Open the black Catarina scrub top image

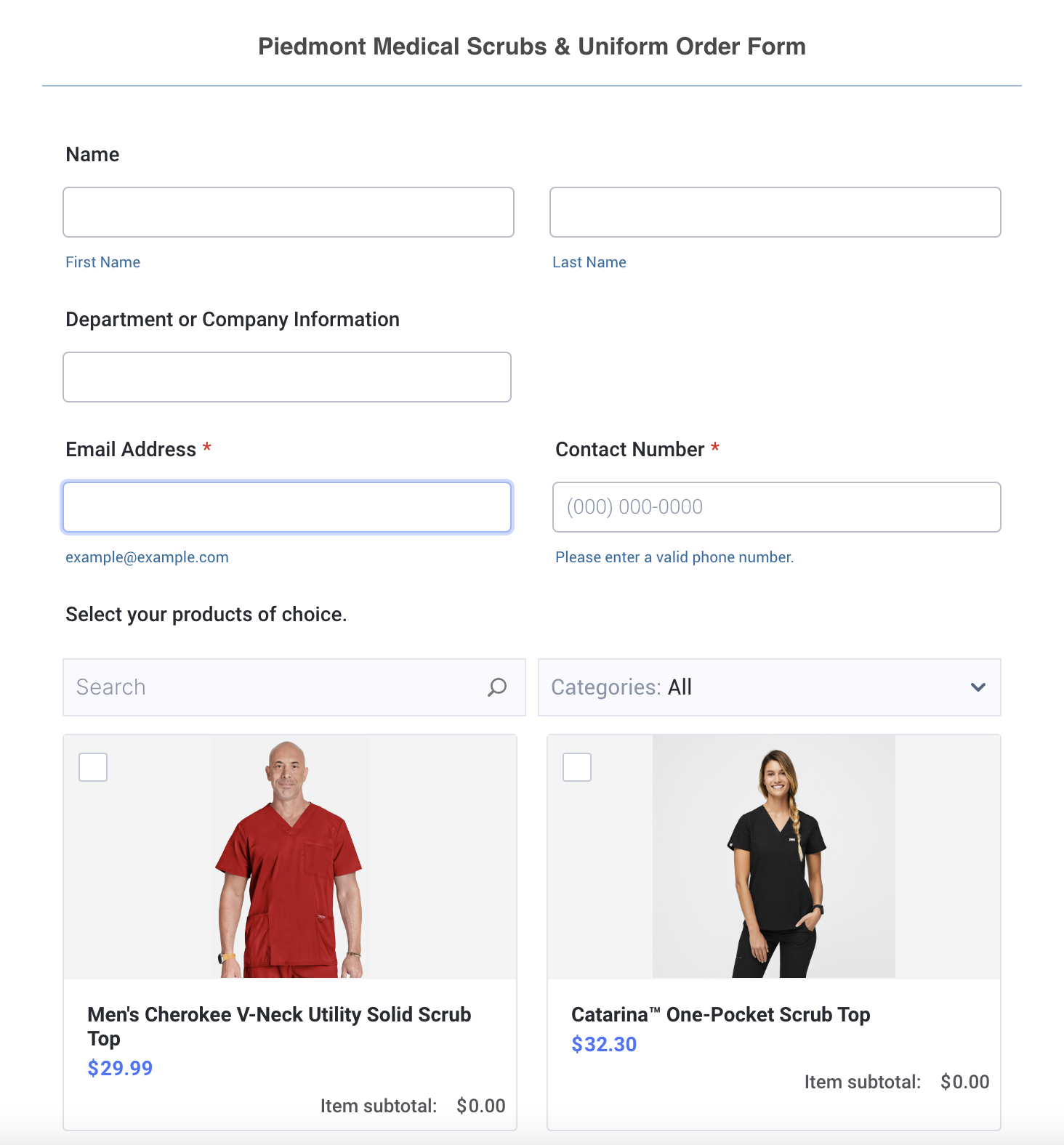point(774,857)
